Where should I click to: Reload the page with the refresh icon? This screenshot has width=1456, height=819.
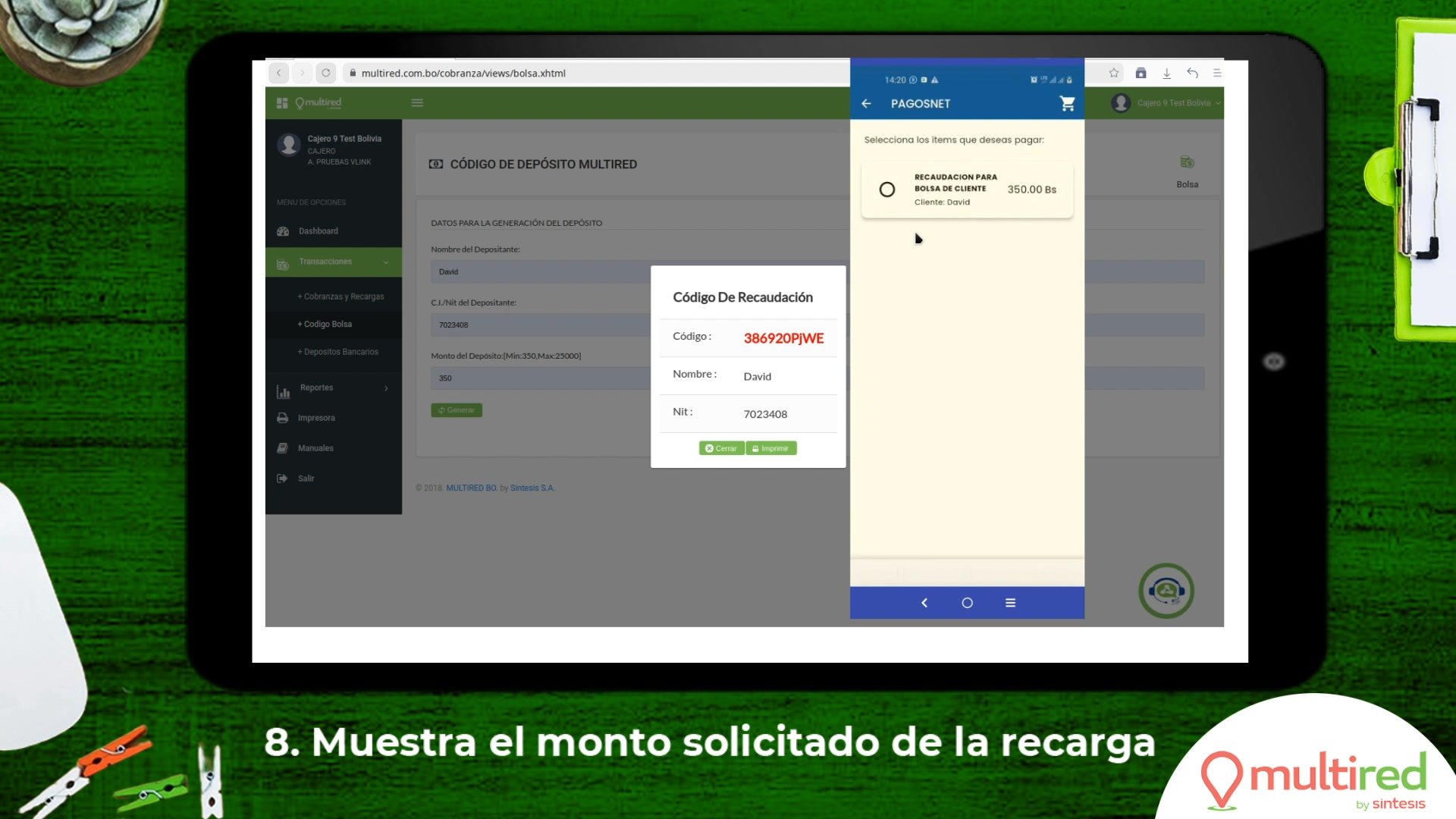(326, 73)
